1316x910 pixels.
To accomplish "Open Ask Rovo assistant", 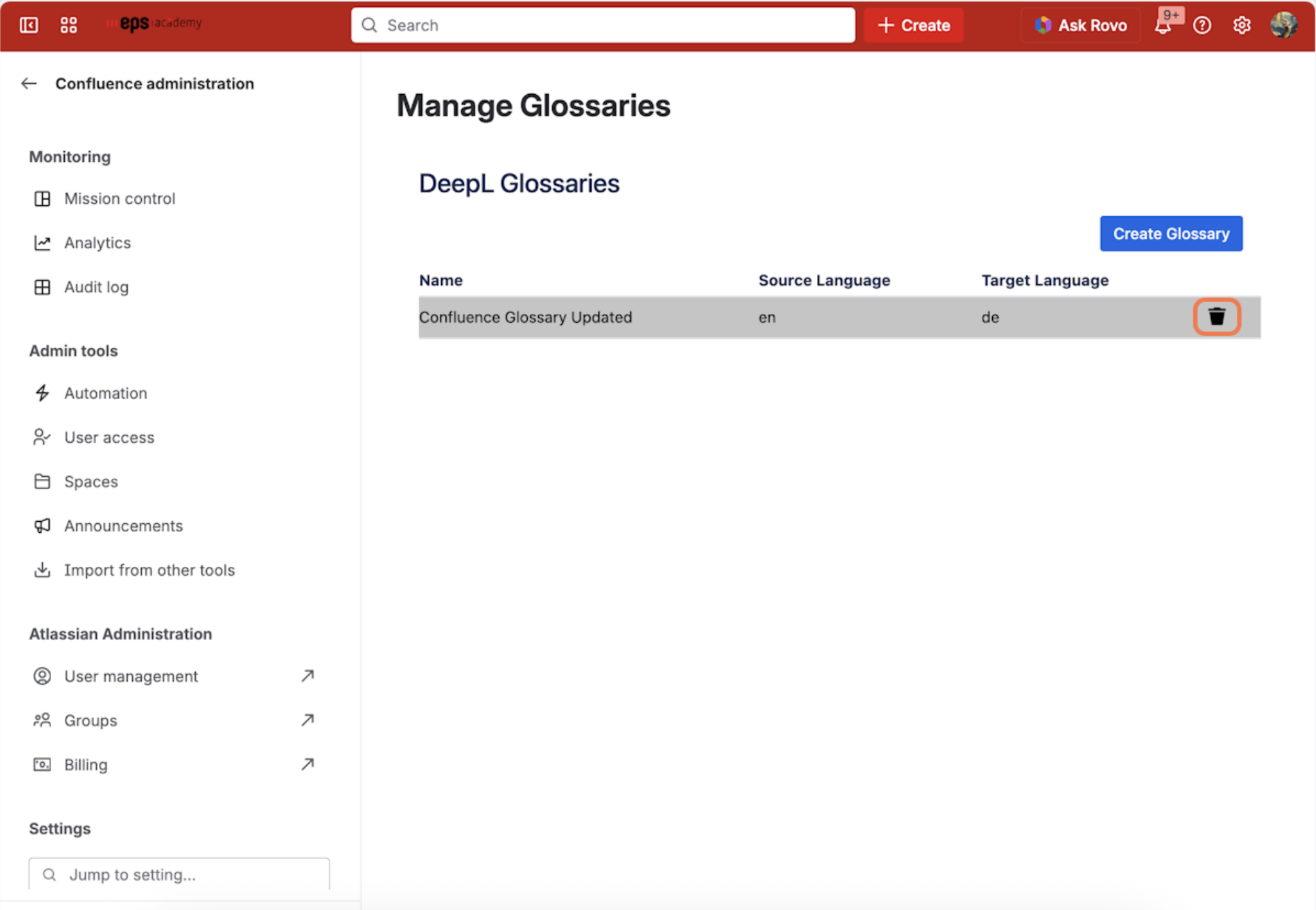I will click(1080, 25).
